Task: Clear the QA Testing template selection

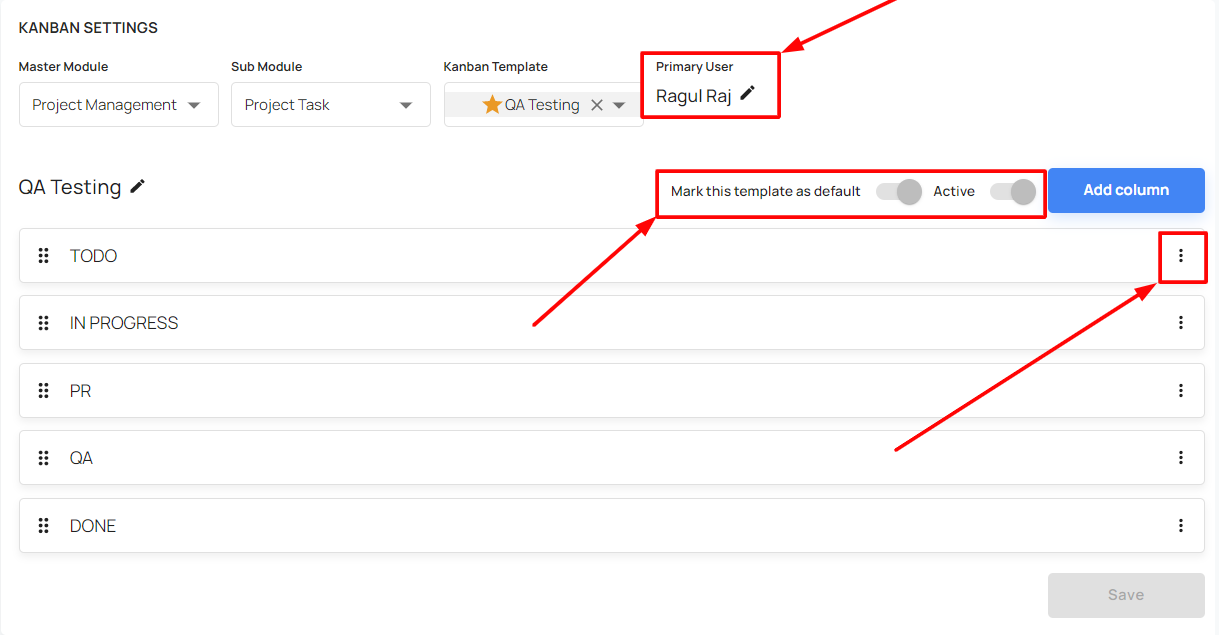Action: coord(597,105)
